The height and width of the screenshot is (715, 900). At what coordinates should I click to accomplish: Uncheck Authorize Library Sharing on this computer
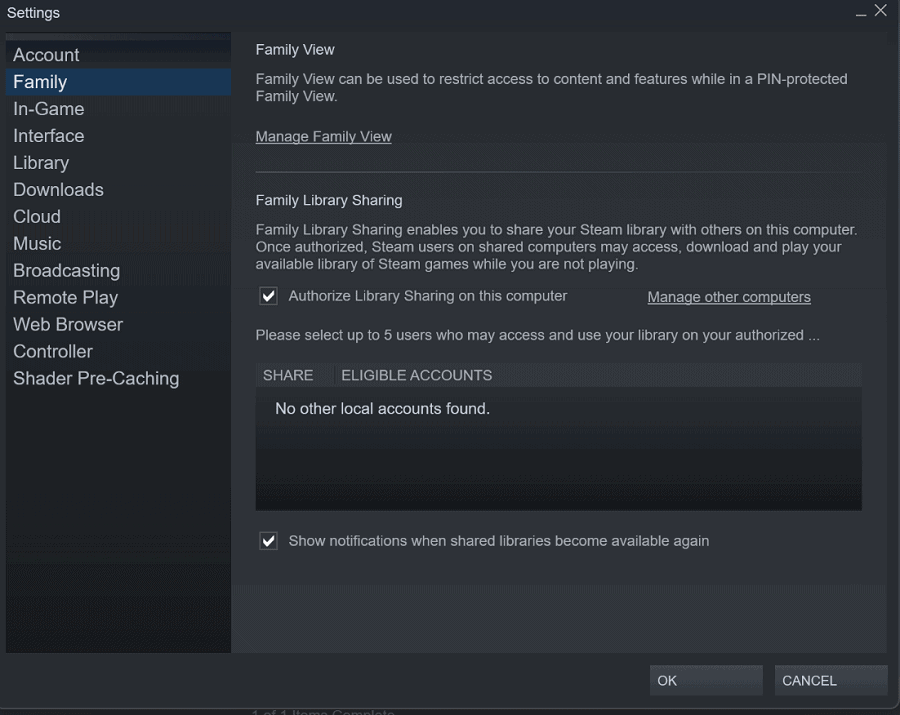(269, 296)
